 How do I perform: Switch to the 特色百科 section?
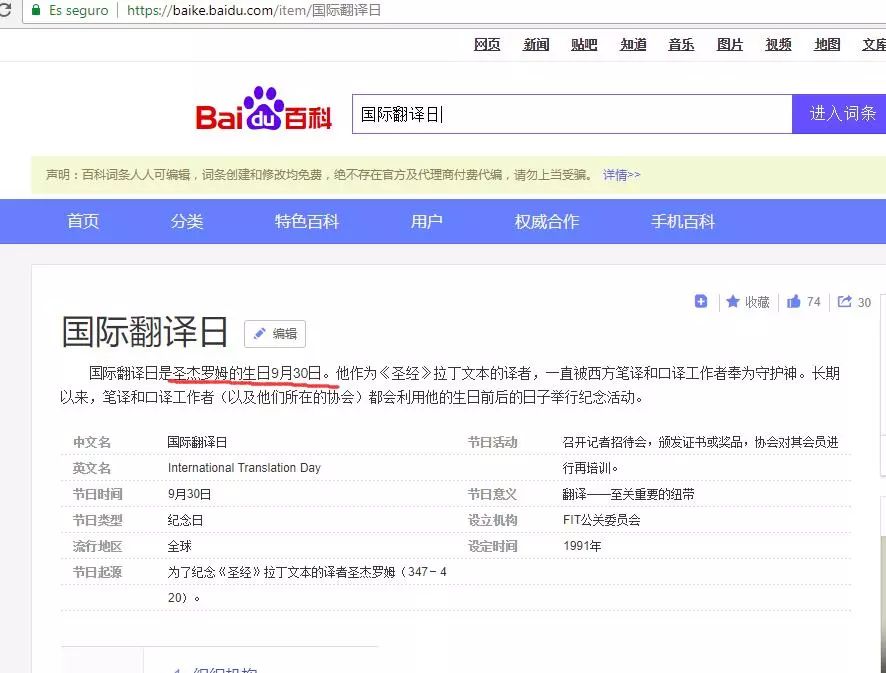[306, 221]
